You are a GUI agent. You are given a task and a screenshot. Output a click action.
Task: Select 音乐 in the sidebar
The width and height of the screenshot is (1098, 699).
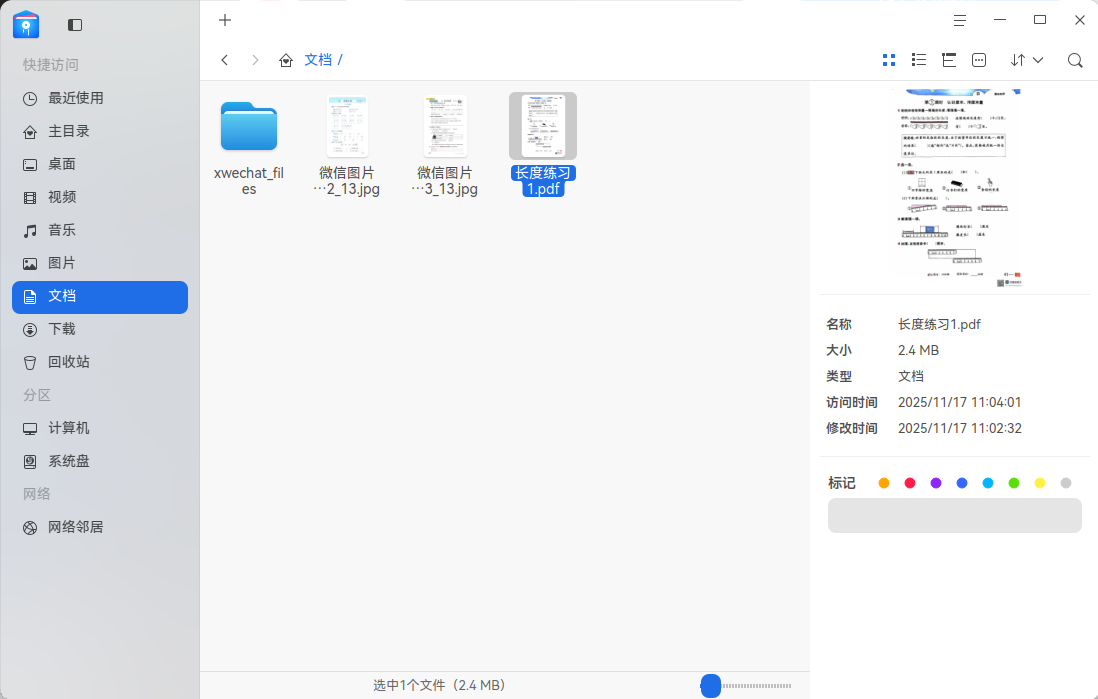99,230
